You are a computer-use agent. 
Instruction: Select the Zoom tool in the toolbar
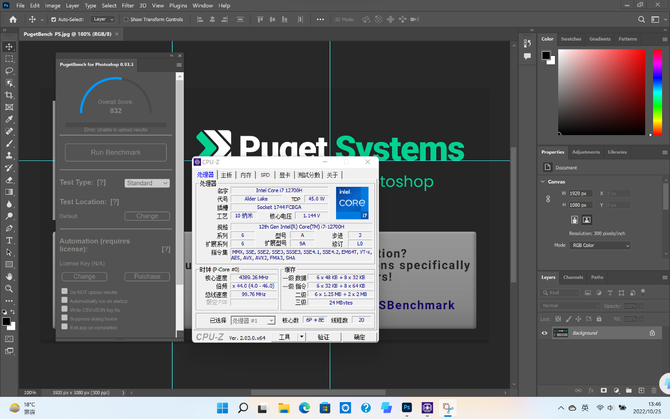pos(9,288)
